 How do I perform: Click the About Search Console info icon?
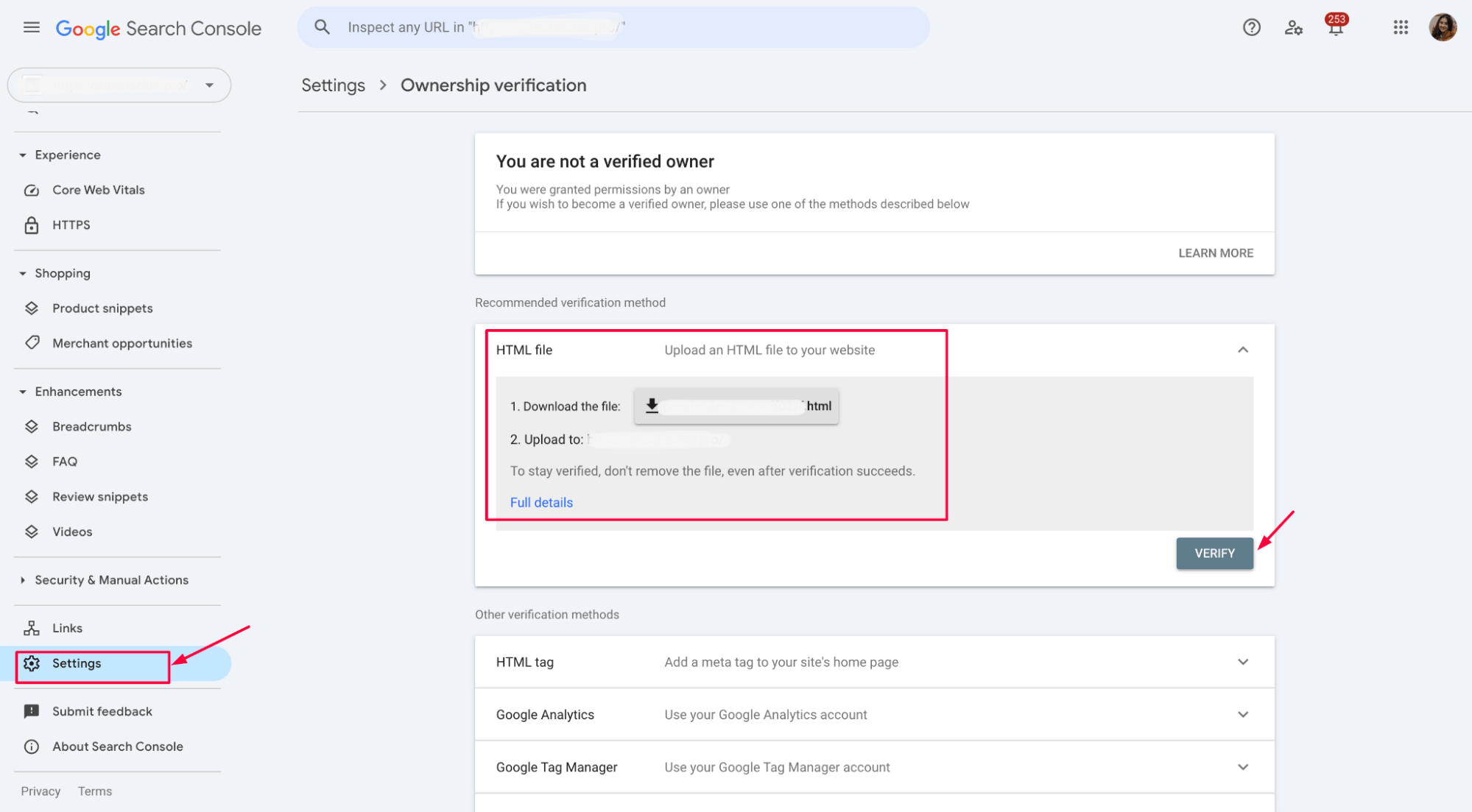pyautogui.click(x=32, y=746)
